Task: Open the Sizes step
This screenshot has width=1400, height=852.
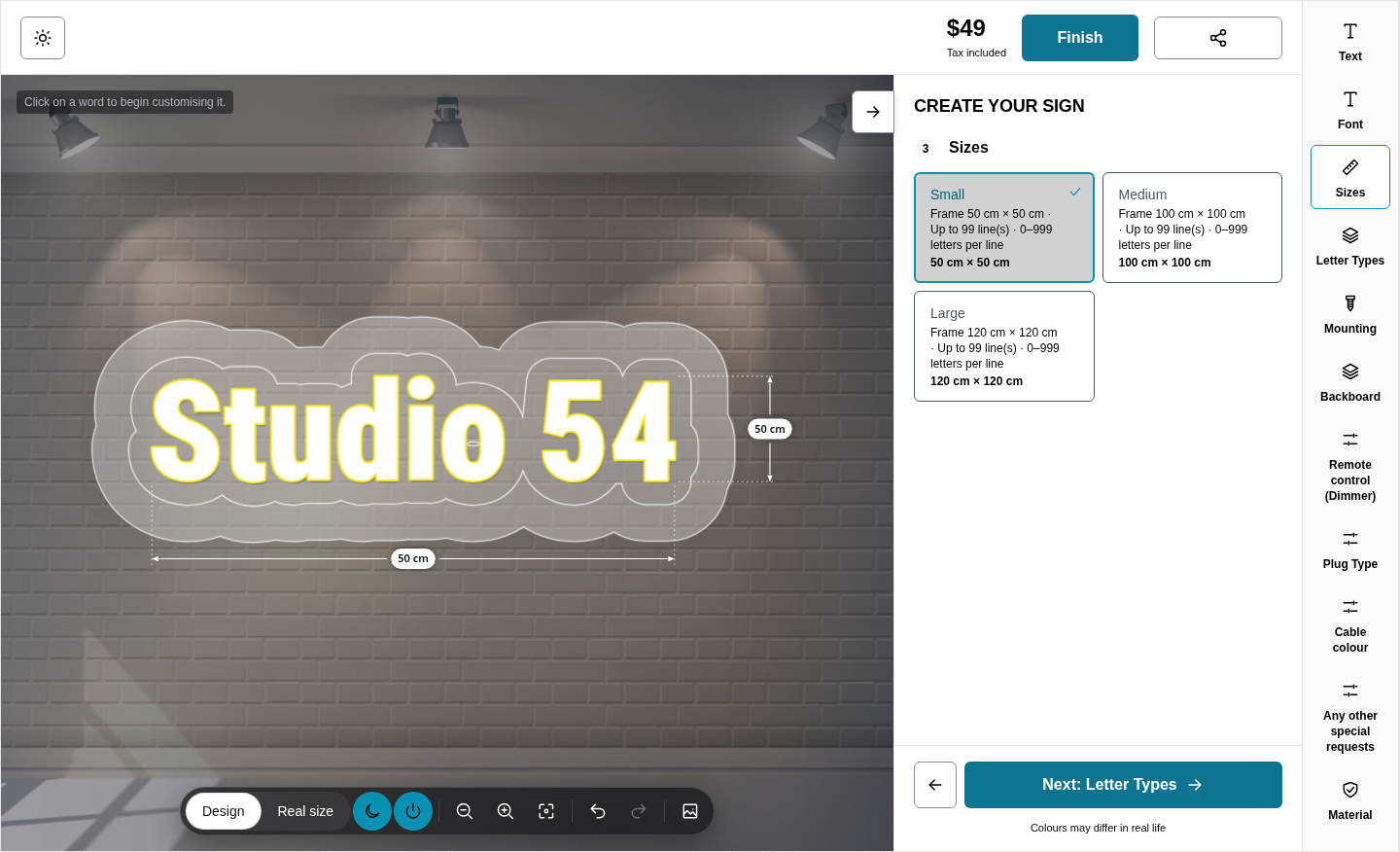Action: click(x=1350, y=177)
